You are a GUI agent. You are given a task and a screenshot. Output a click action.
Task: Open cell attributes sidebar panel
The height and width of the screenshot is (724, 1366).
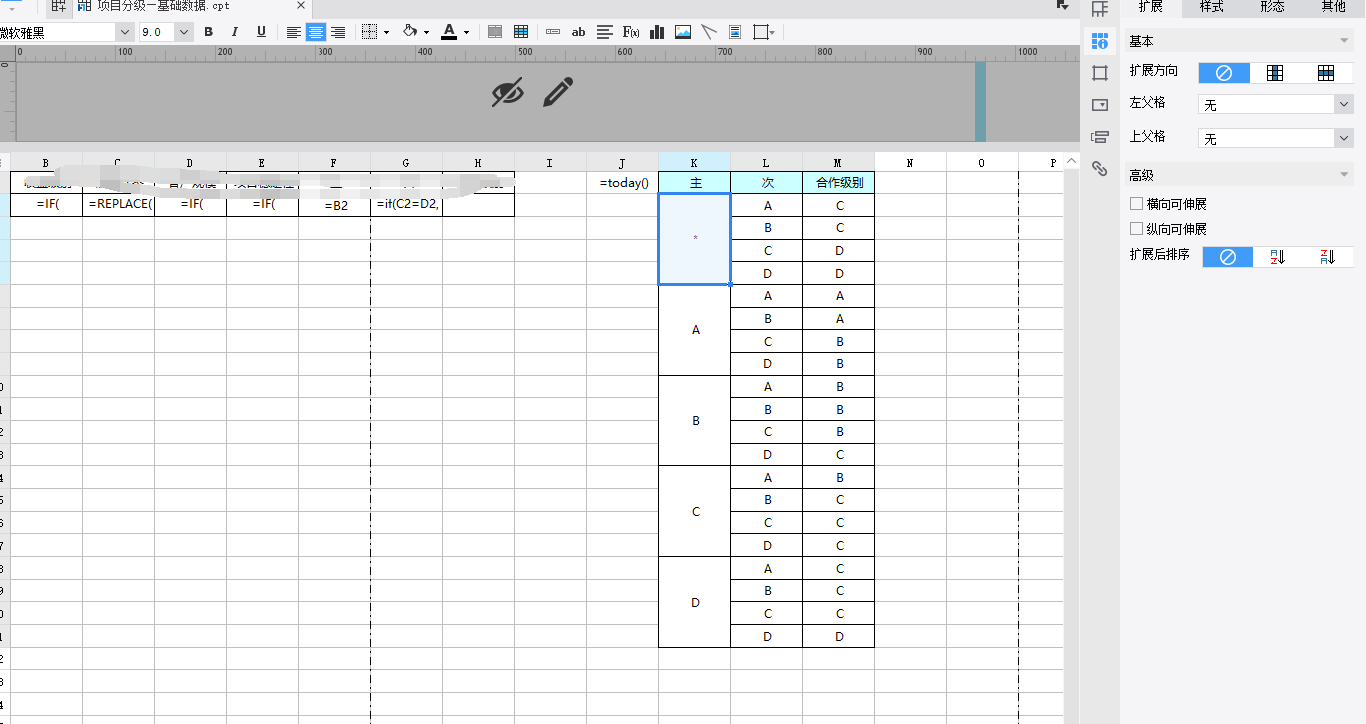click(x=1100, y=41)
